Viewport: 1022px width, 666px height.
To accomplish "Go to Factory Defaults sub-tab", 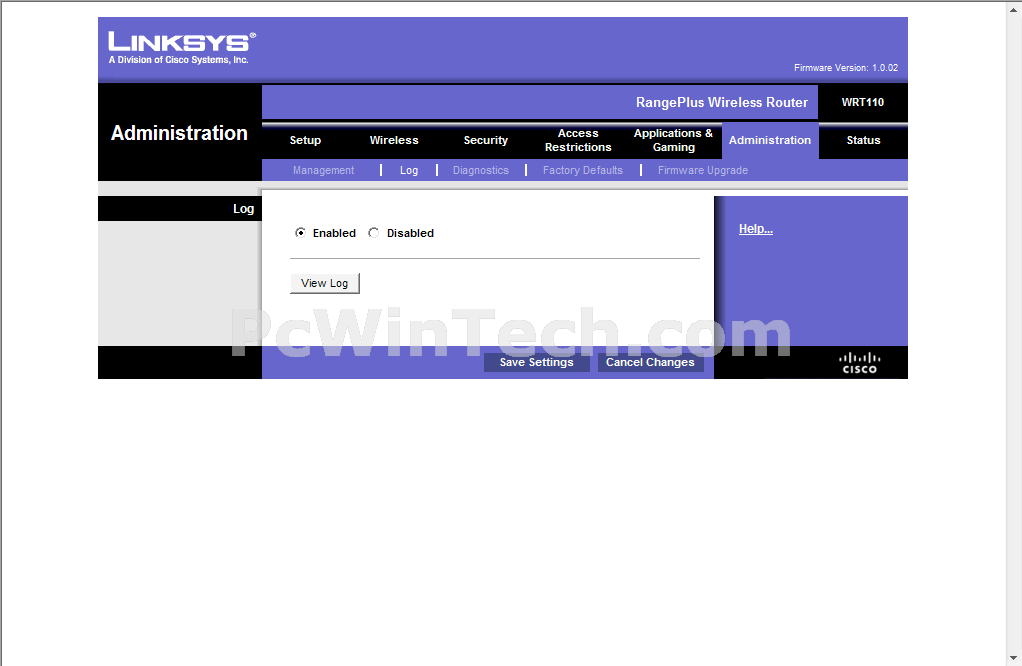I will pyautogui.click(x=583, y=170).
